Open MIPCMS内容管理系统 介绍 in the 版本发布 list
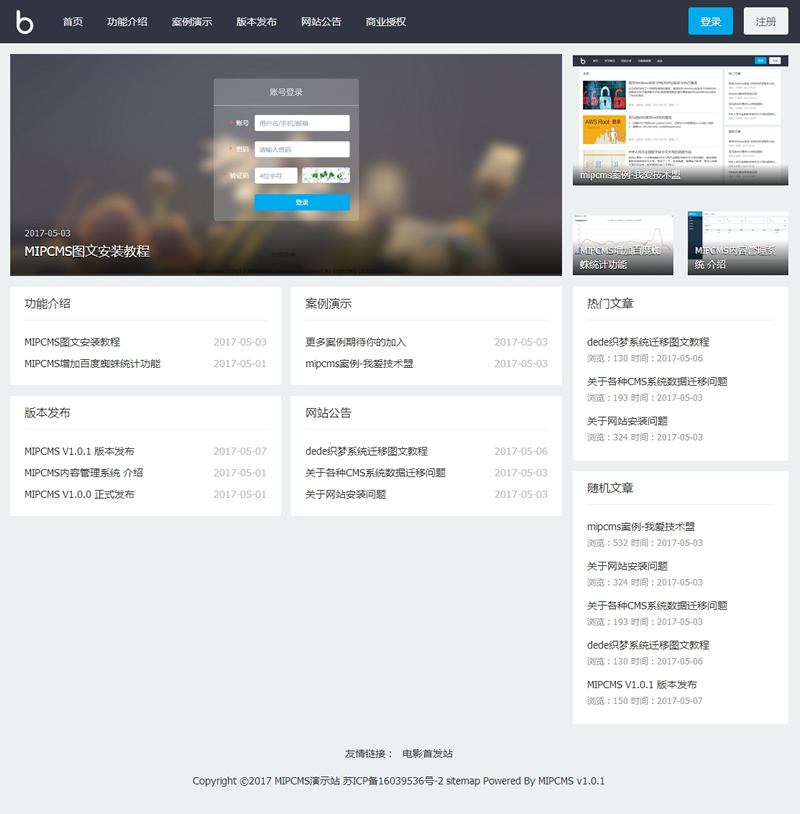800x814 pixels. click(84, 473)
